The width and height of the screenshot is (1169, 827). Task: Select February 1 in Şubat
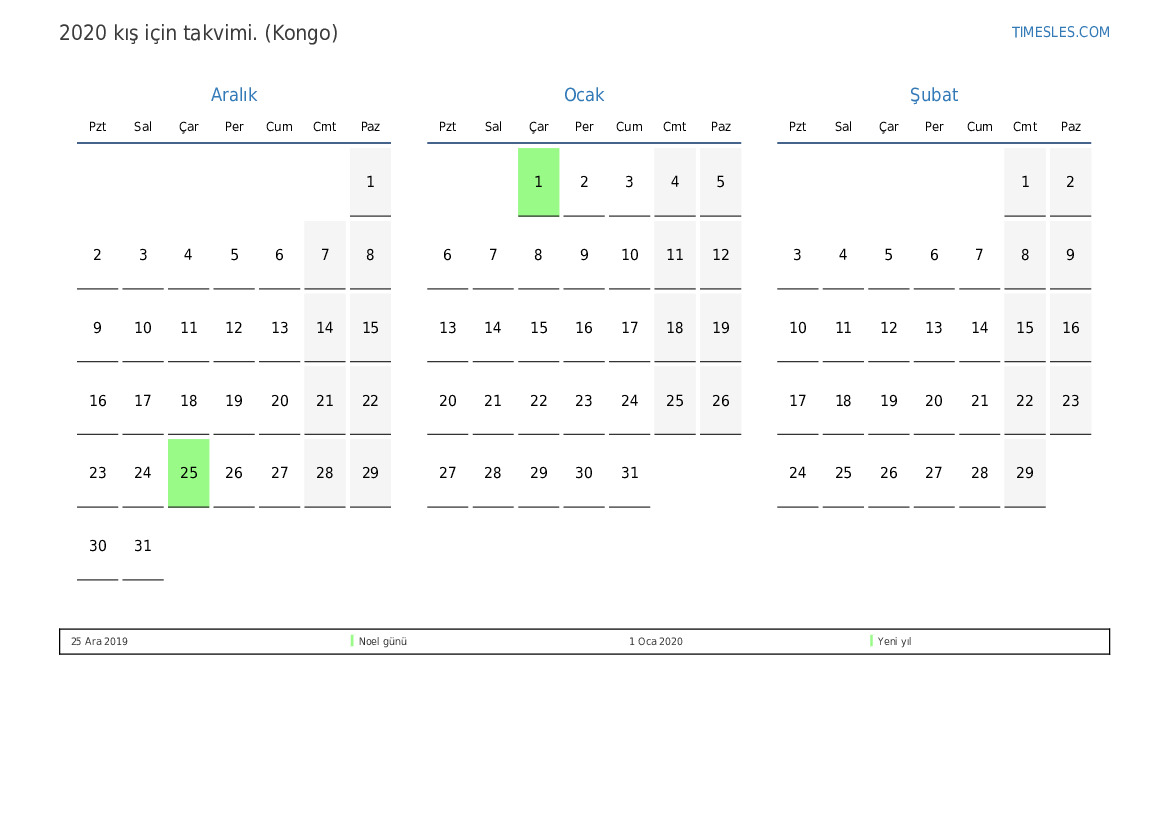[1025, 182]
